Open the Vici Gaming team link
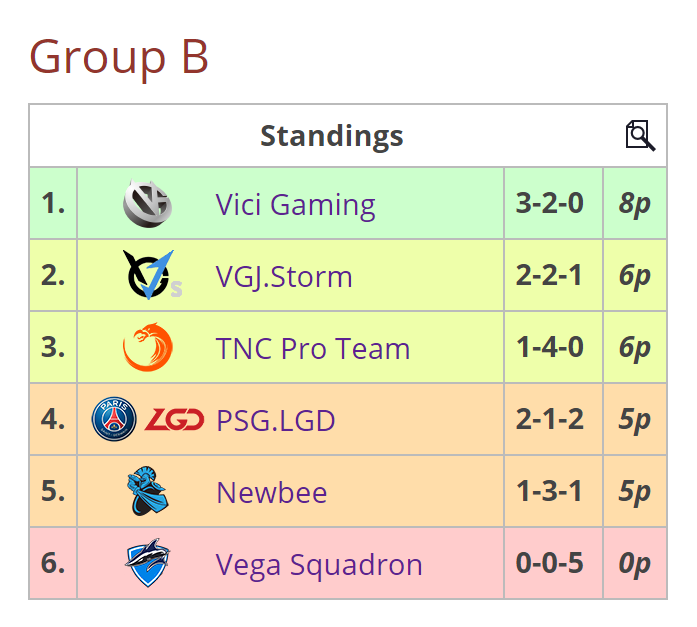 pyautogui.click(x=295, y=204)
